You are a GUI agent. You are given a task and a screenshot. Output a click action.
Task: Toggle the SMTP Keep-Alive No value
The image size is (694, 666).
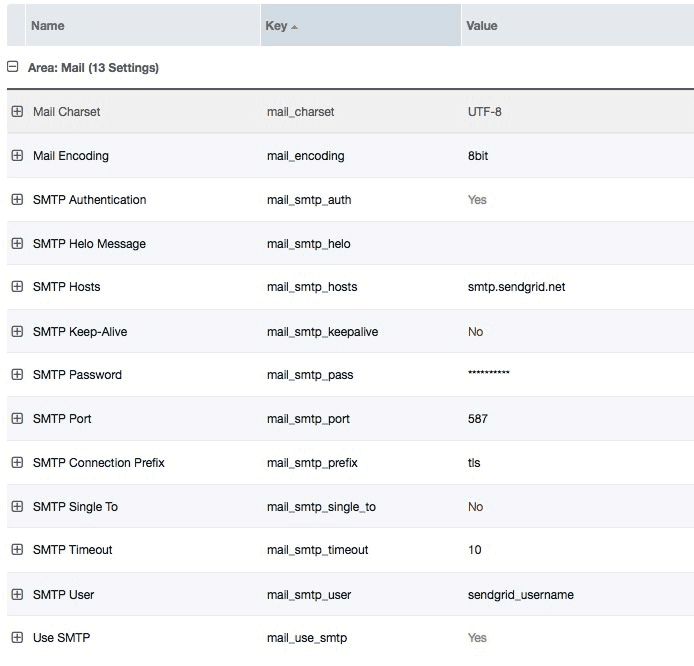coord(475,331)
